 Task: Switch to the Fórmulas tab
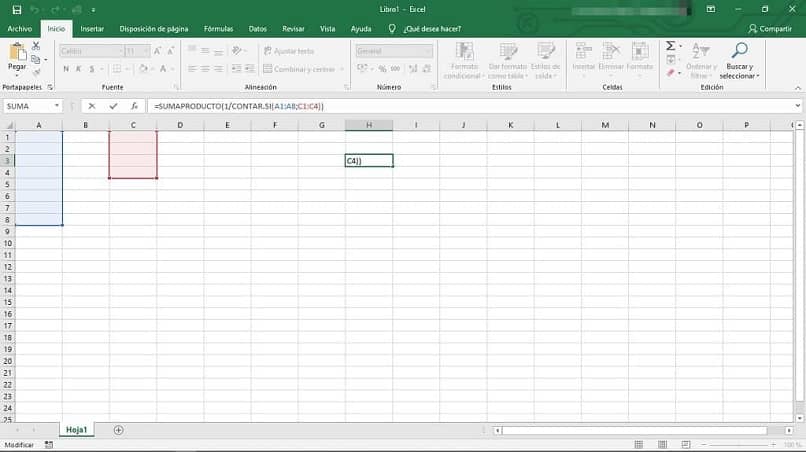(x=218, y=29)
